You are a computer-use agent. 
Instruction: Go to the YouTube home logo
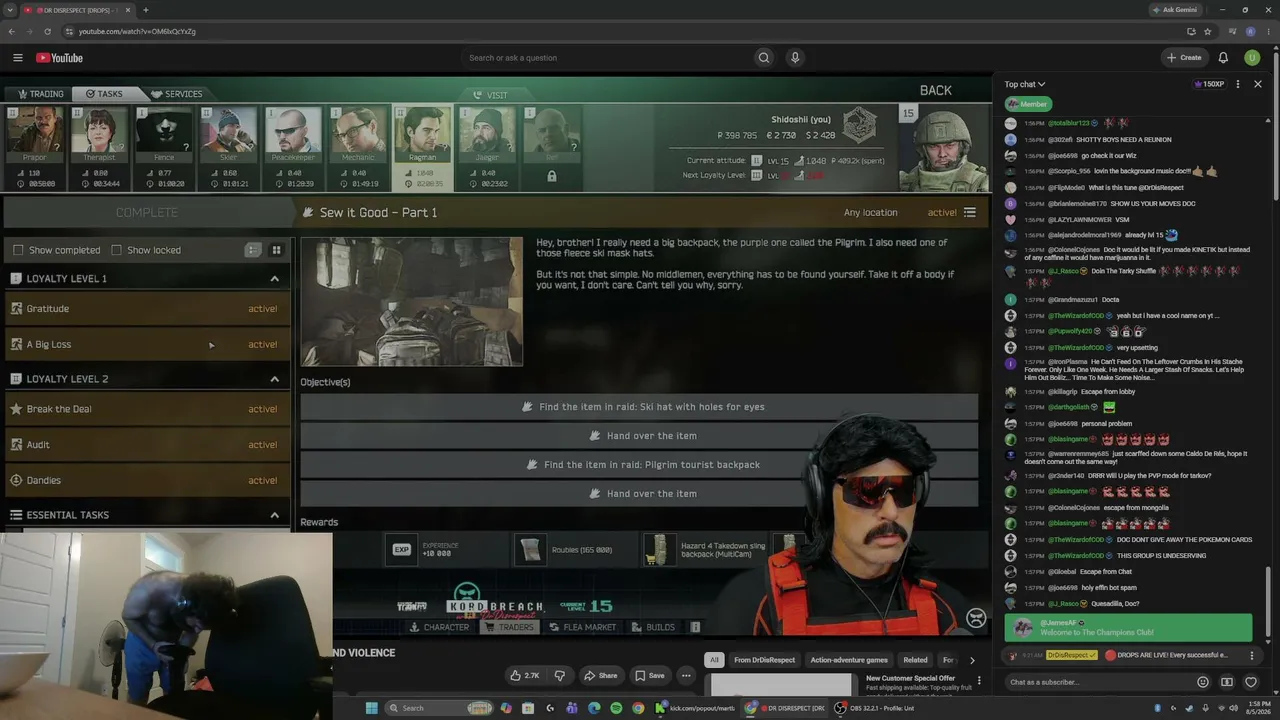[x=59, y=58]
